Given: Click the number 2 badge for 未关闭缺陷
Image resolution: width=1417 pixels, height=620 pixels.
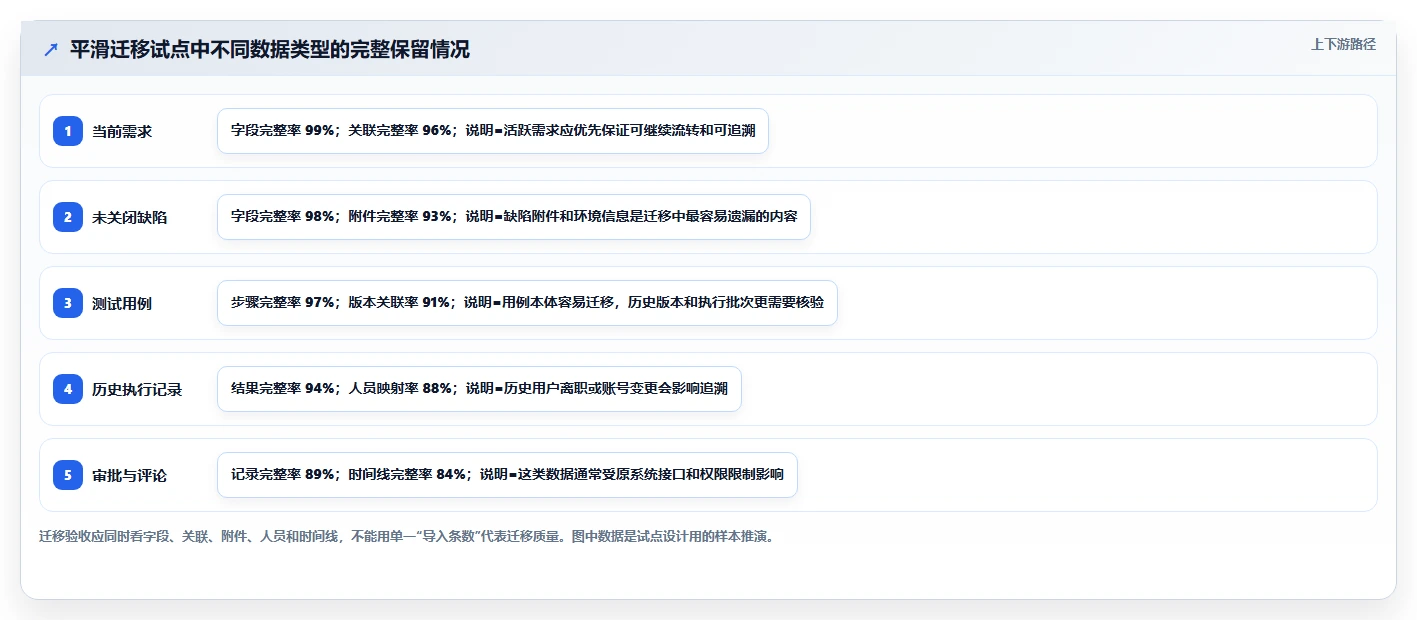Looking at the screenshot, I should pos(68,217).
